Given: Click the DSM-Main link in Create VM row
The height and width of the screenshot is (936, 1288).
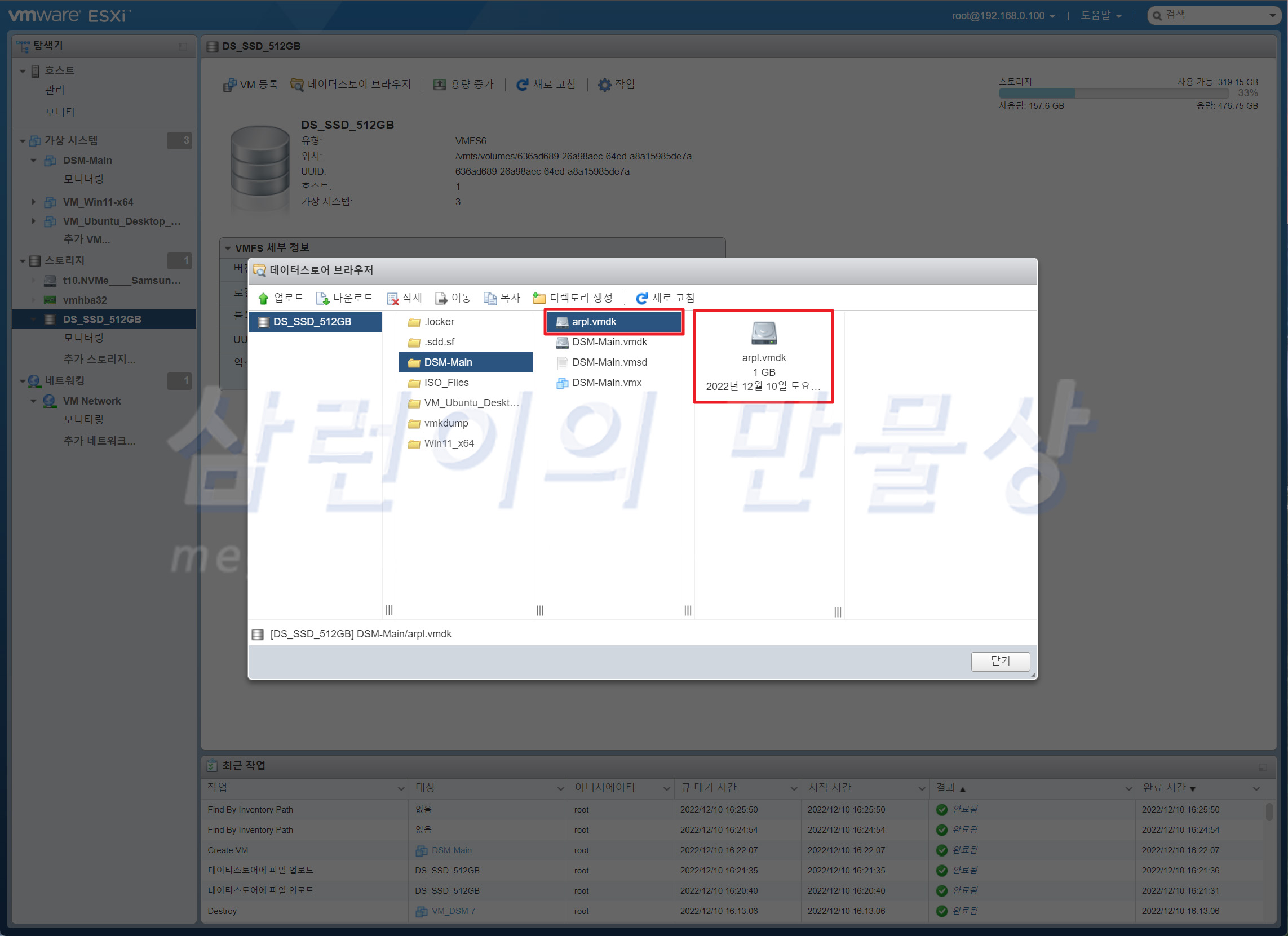Looking at the screenshot, I should point(451,850).
